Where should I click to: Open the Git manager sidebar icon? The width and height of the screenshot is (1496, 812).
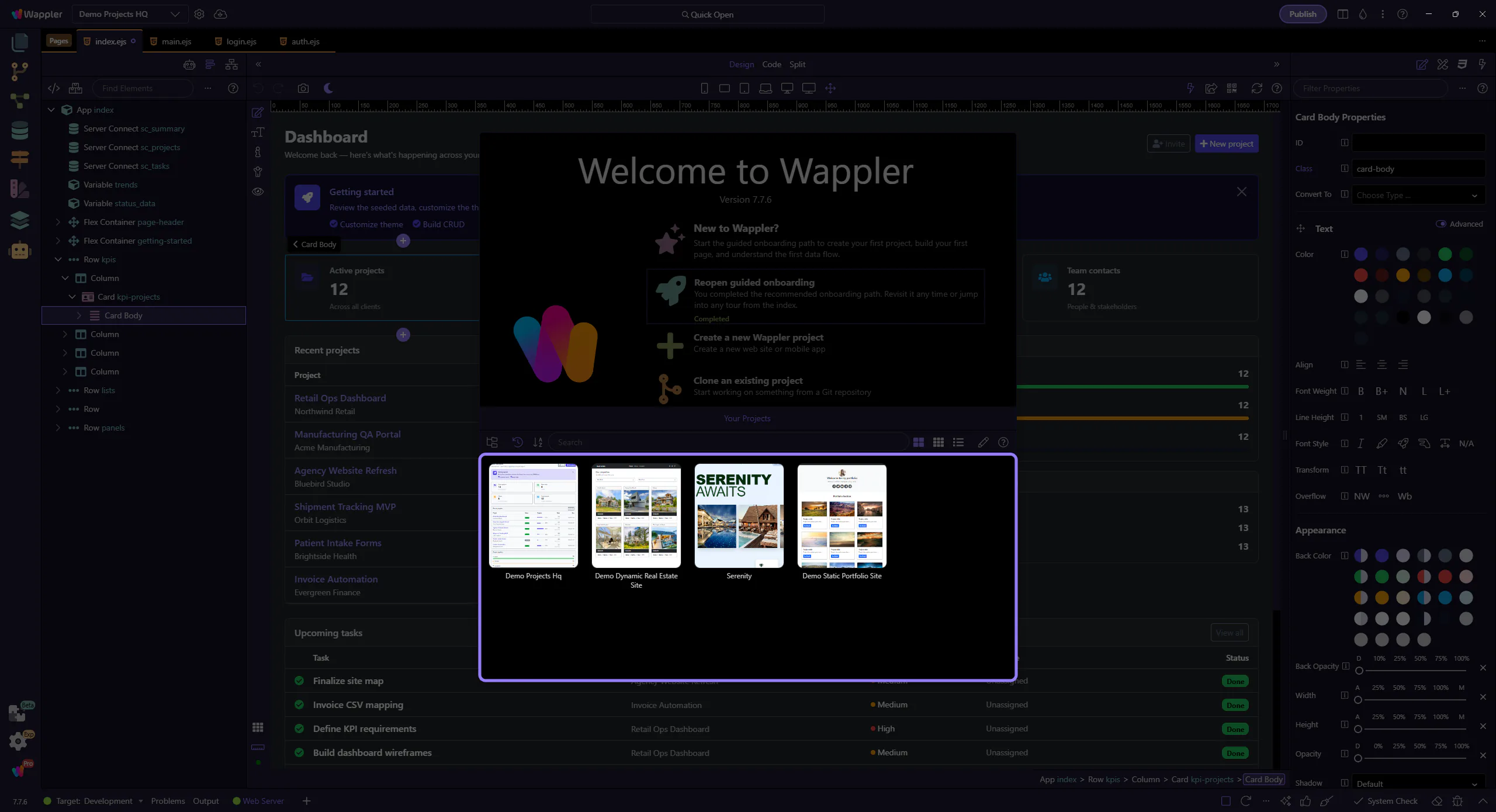pos(19,71)
